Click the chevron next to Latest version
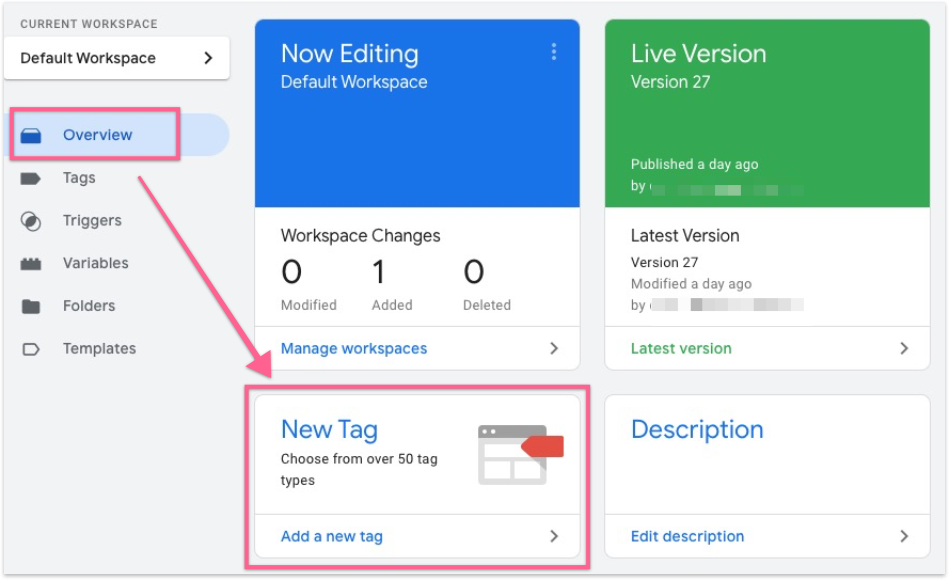Image resolution: width=949 pixels, height=580 pixels. 904,349
